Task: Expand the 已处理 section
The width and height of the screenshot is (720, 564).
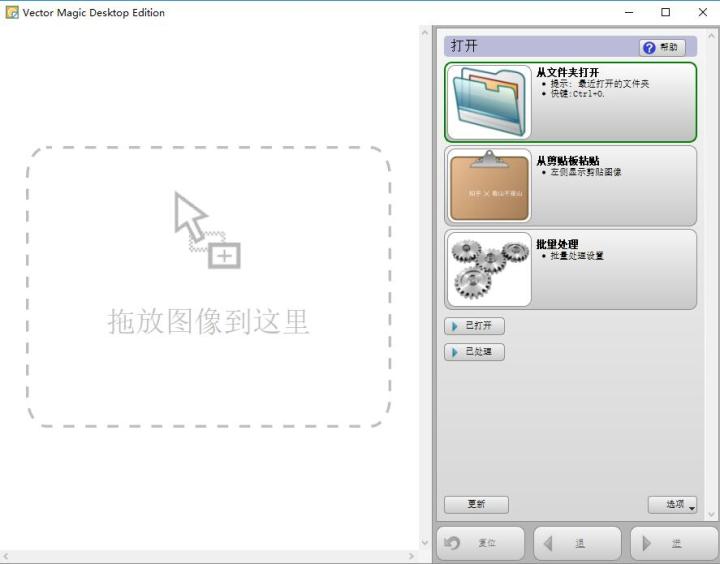Action: 474,352
